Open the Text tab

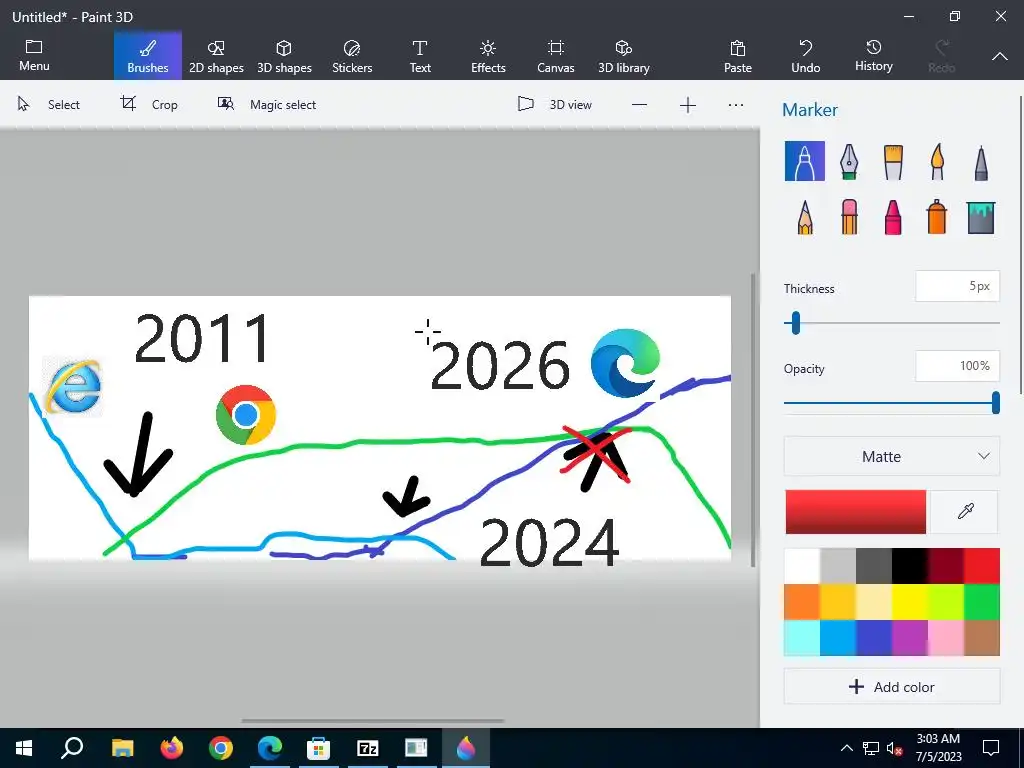click(420, 56)
